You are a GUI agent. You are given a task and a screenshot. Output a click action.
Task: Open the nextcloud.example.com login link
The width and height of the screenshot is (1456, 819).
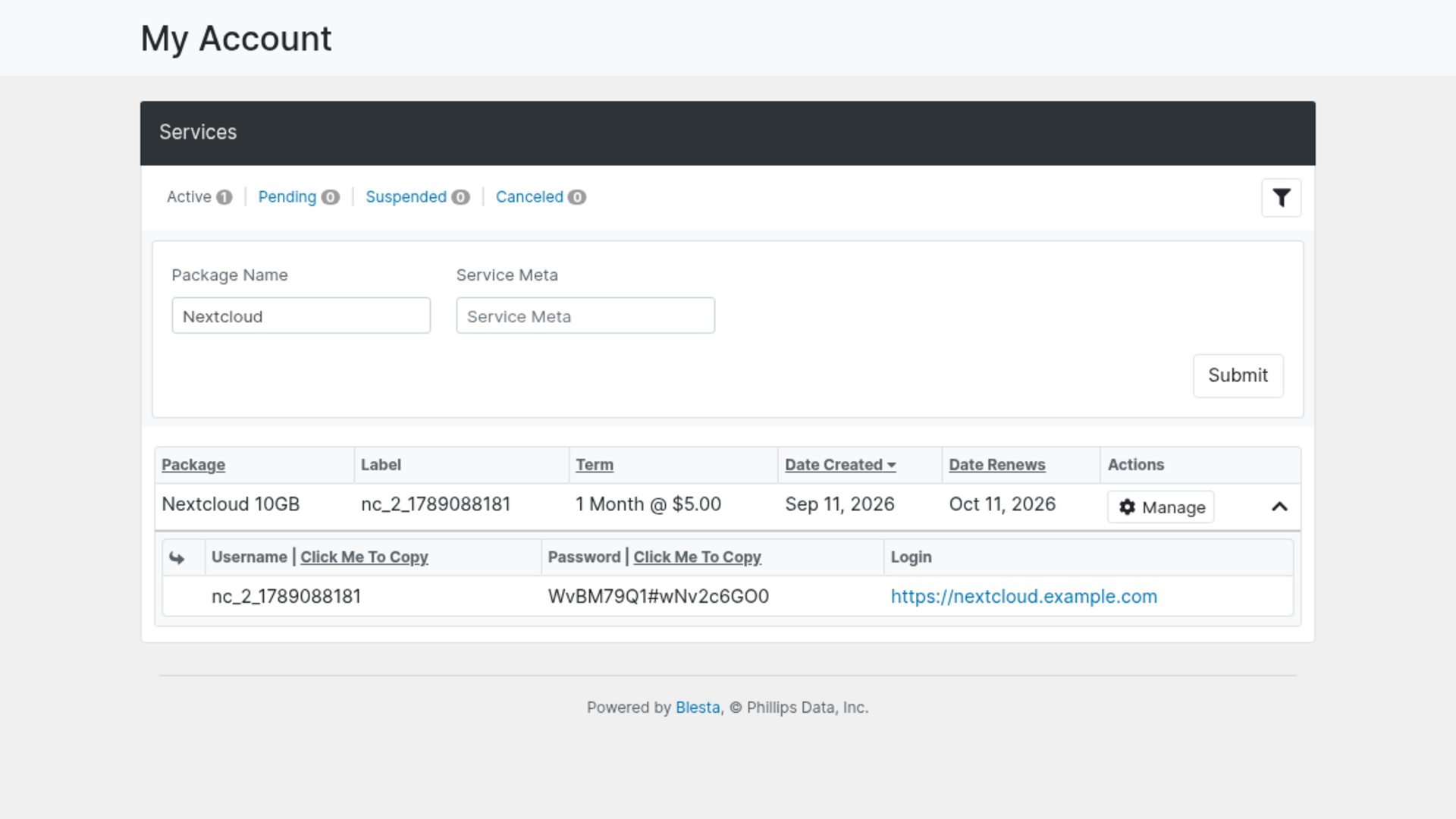click(1024, 597)
